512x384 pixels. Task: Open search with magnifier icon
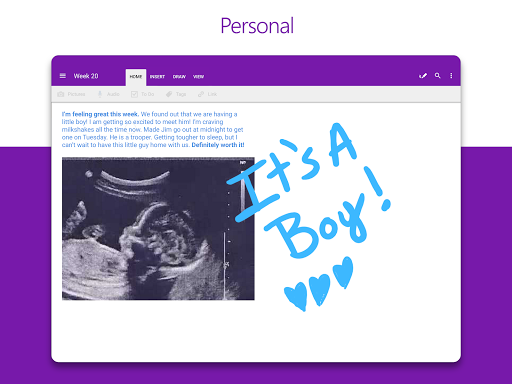coord(438,76)
